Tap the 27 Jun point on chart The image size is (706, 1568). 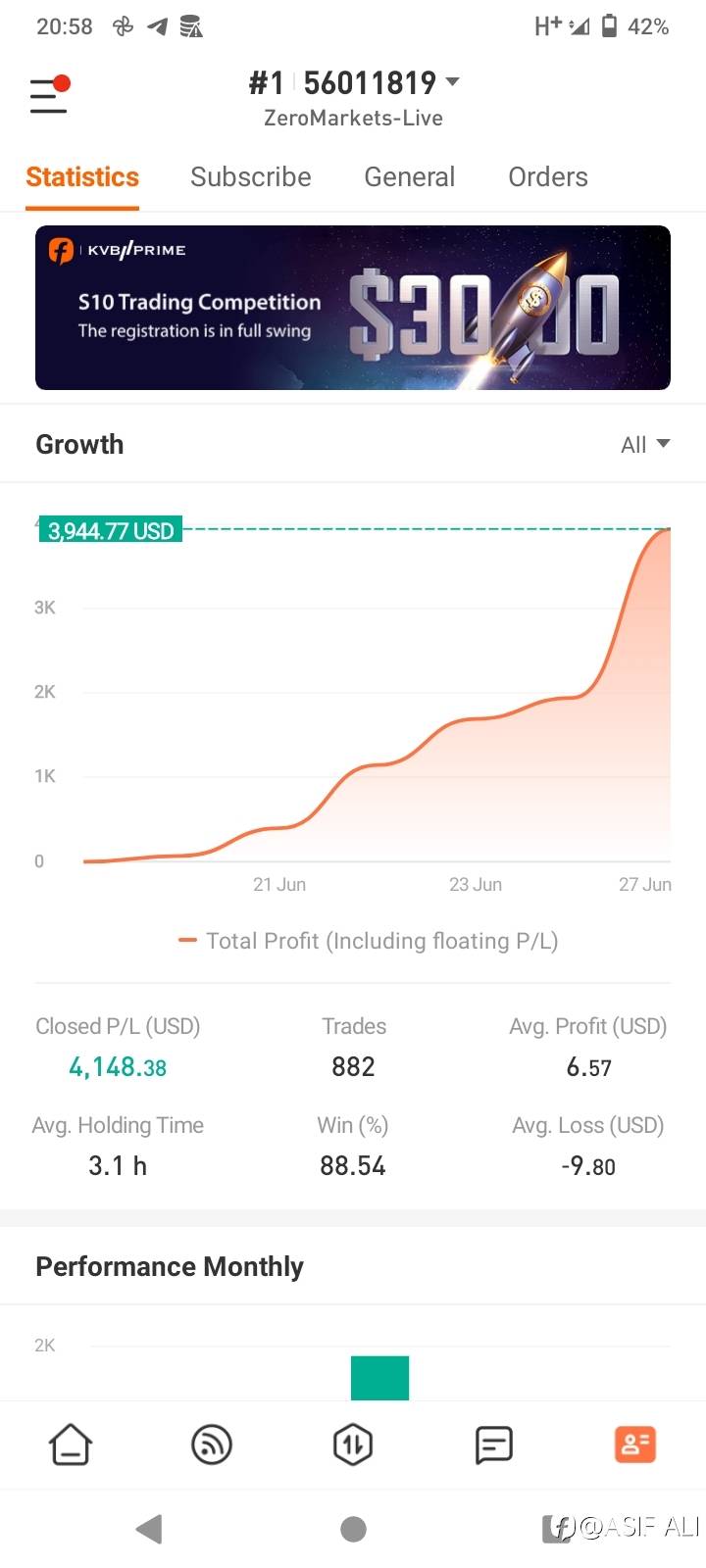click(x=669, y=530)
